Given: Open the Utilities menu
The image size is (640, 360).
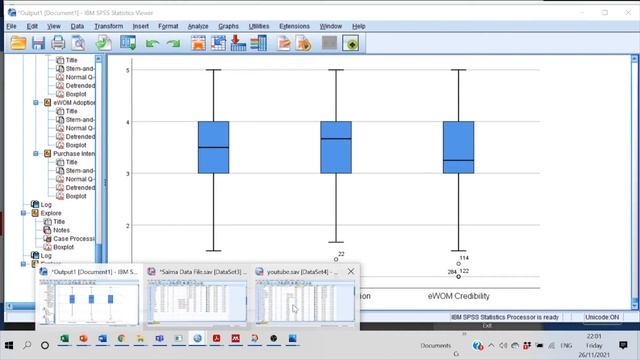Looking at the screenshot, I should coord(259,26).
